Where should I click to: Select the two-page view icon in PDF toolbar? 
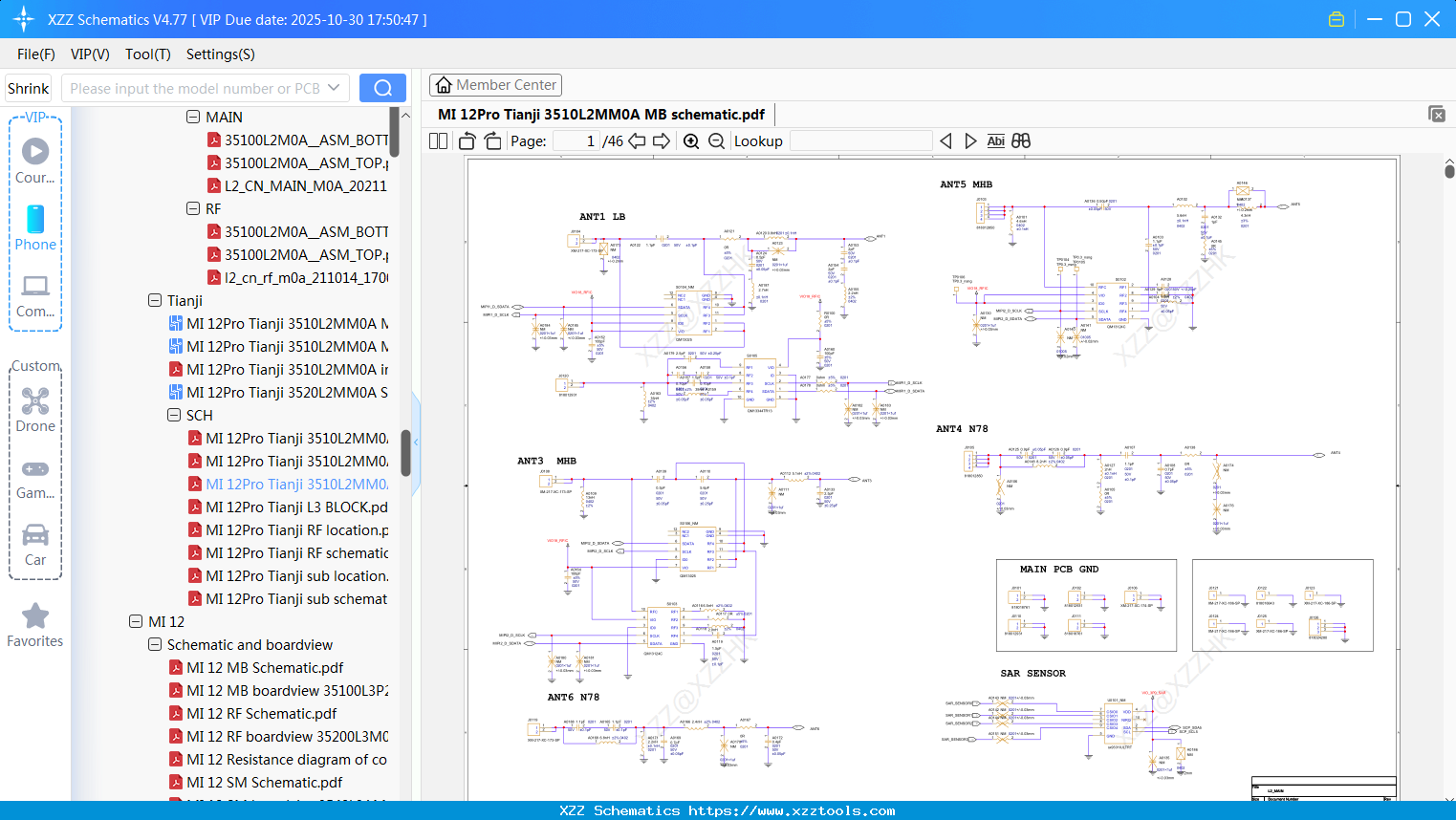[x=438, y=140]
